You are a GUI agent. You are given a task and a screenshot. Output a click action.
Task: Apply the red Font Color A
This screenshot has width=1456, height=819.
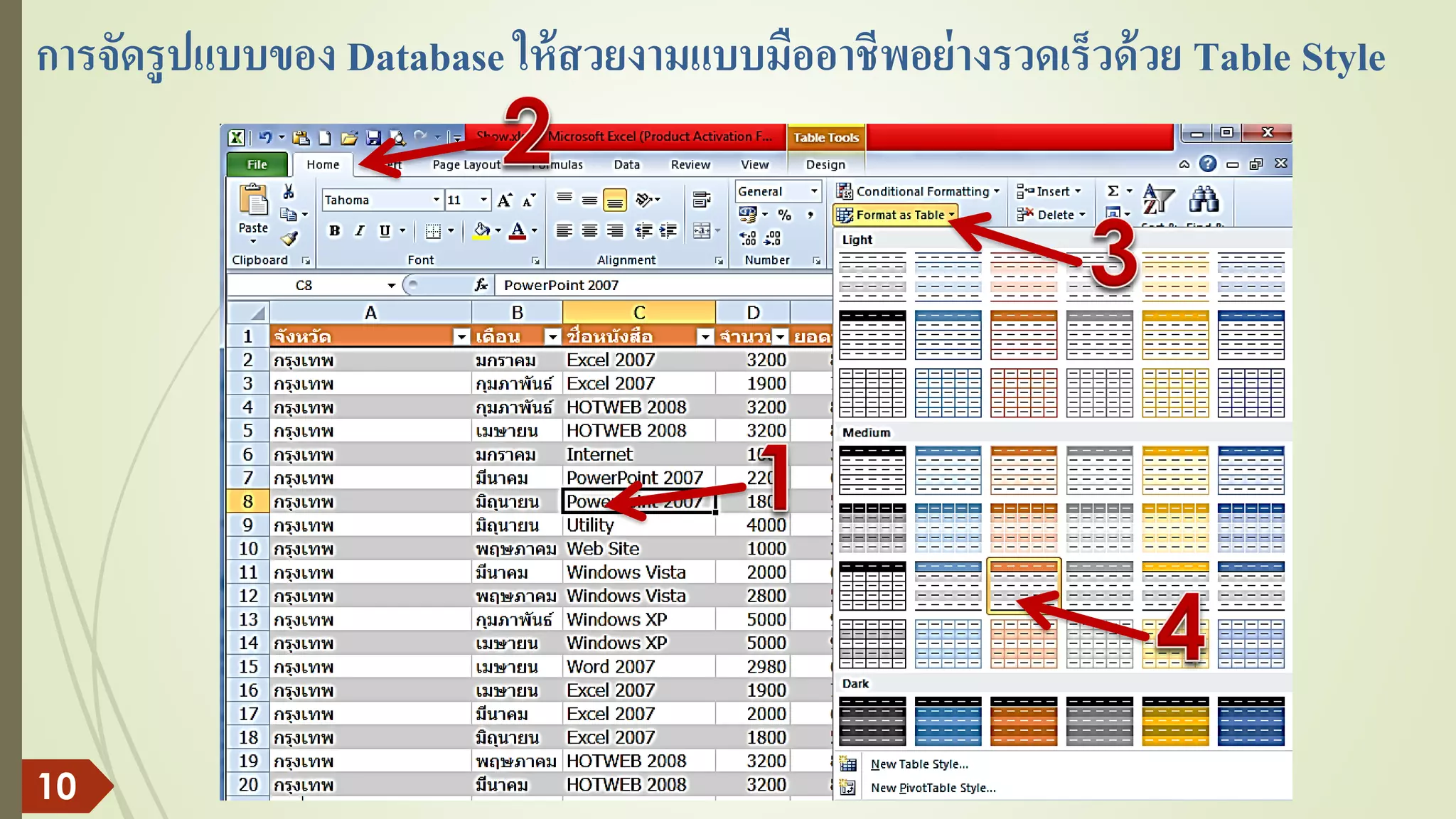click(518, 230)
